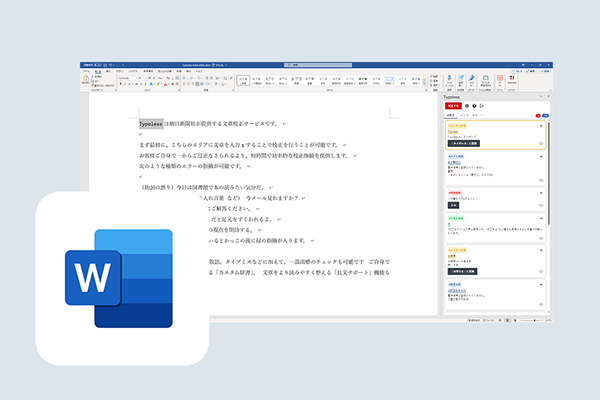Viewport: 600px width, 400px height.
Task: Switch to web layout view in status bar
Action: [515, 320]
